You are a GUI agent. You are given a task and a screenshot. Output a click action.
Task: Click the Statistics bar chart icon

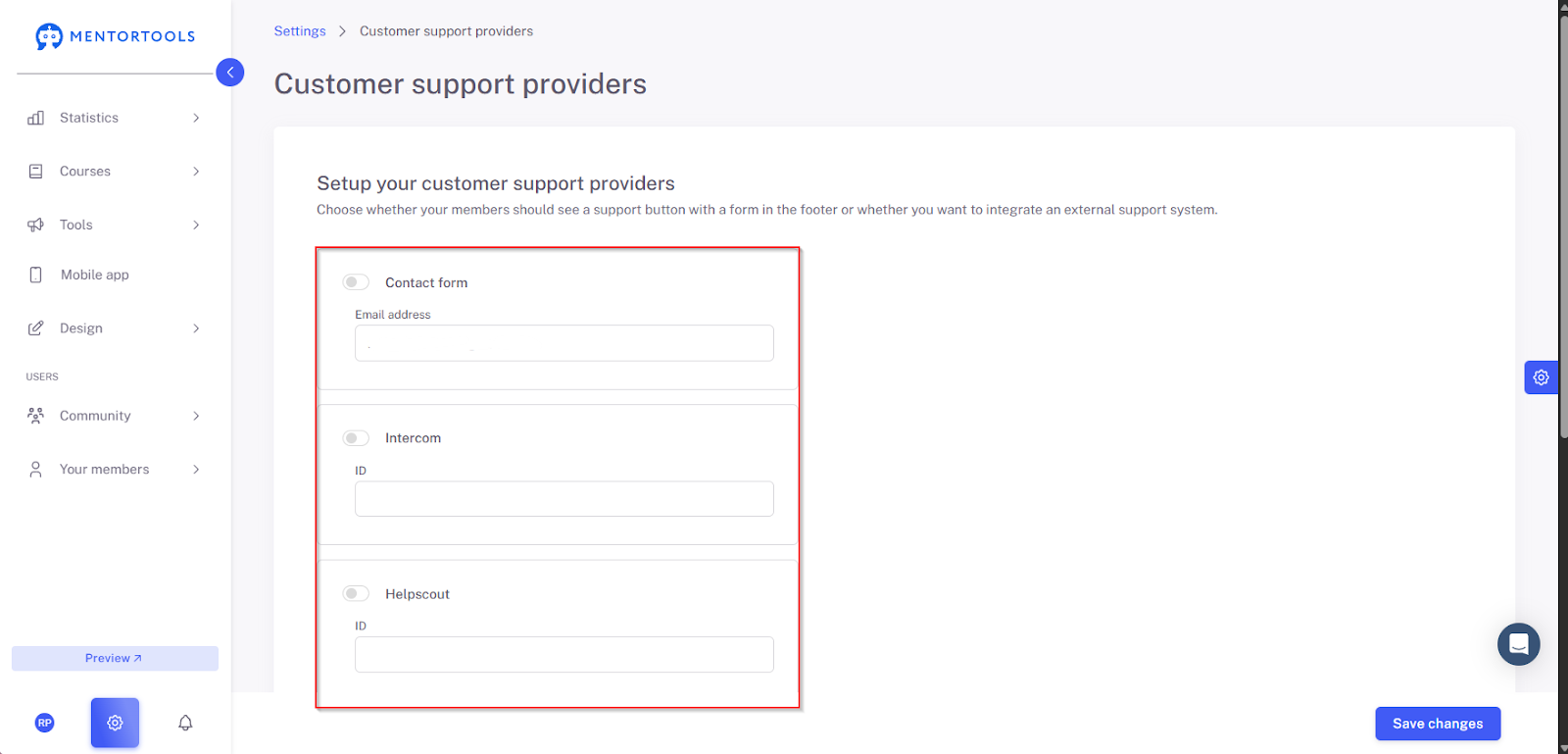(x=36, y=118)
